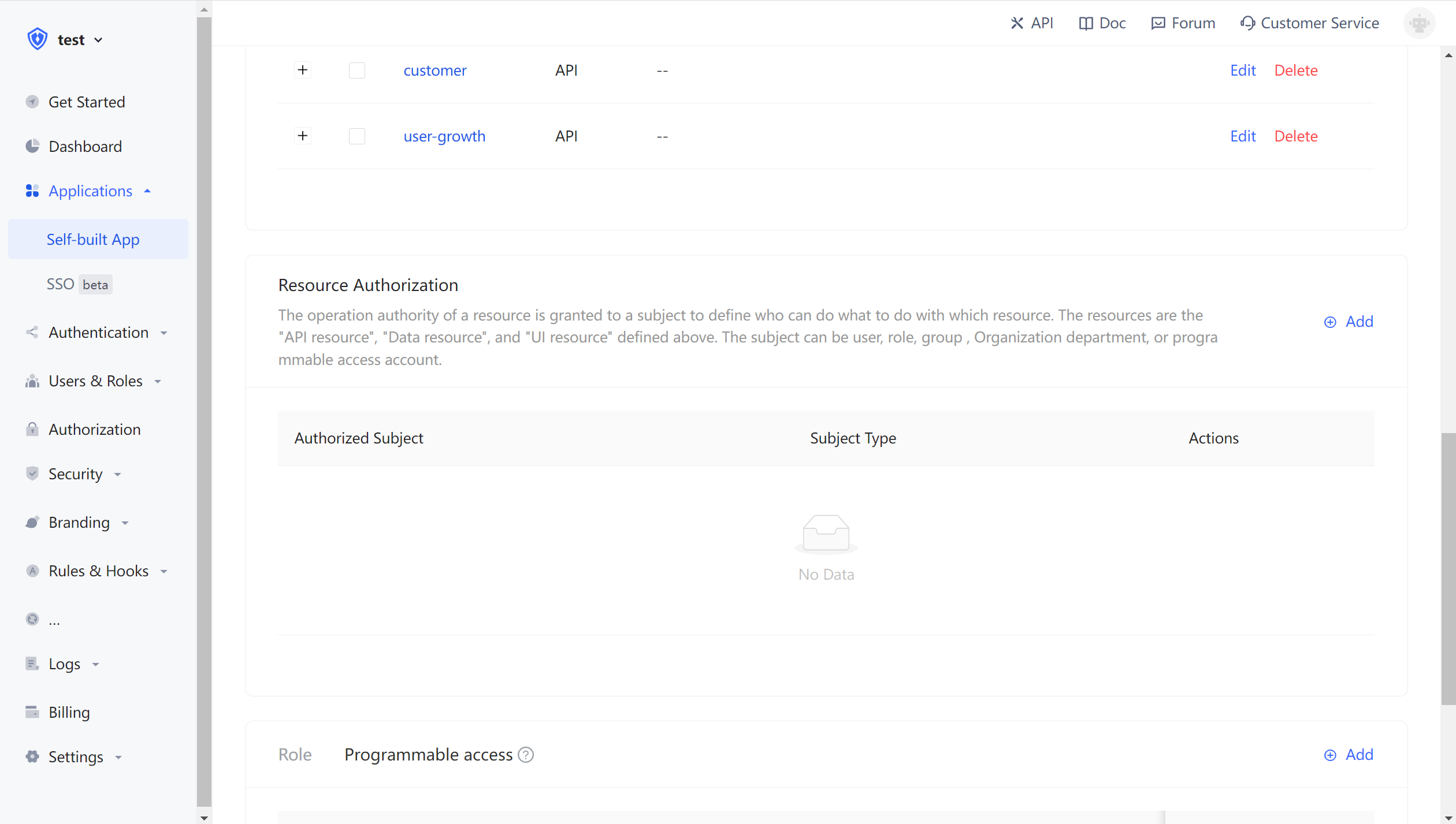Check the user-growth resource checkbox
The width and height of the screenshot is (1456, 824).
[x=357, y=136]
